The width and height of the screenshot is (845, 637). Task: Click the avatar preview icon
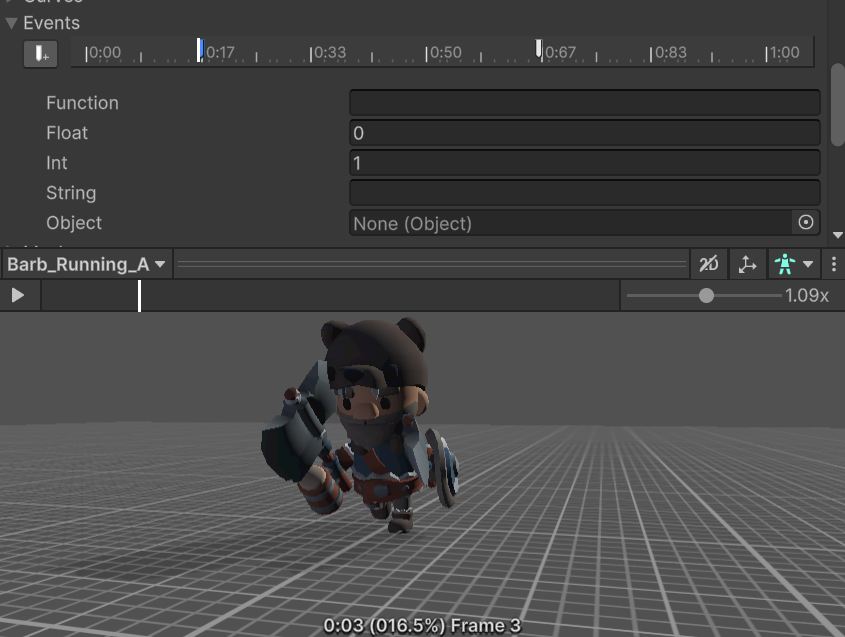tap(785, 263)
